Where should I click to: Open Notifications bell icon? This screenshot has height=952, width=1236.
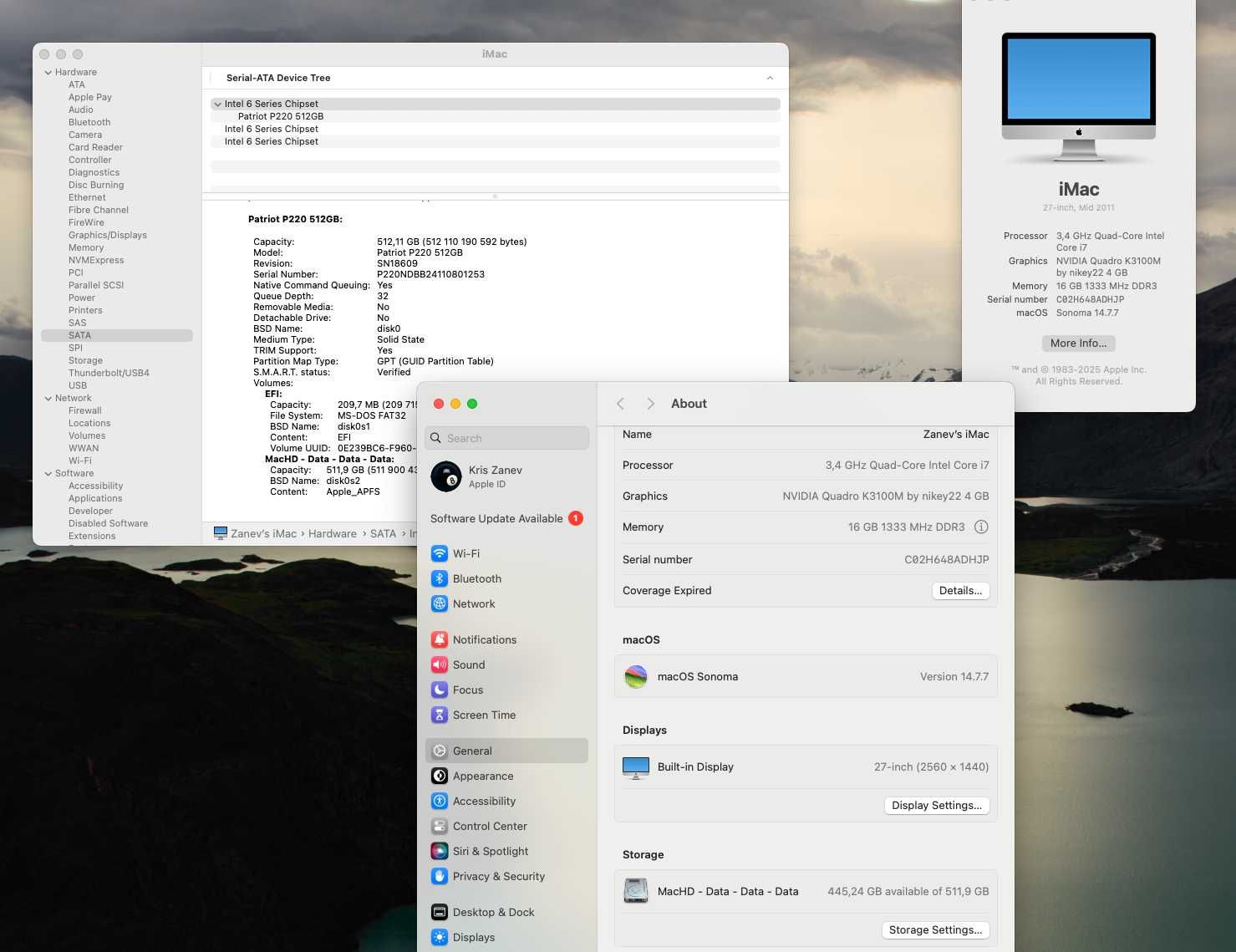[440, 639]
